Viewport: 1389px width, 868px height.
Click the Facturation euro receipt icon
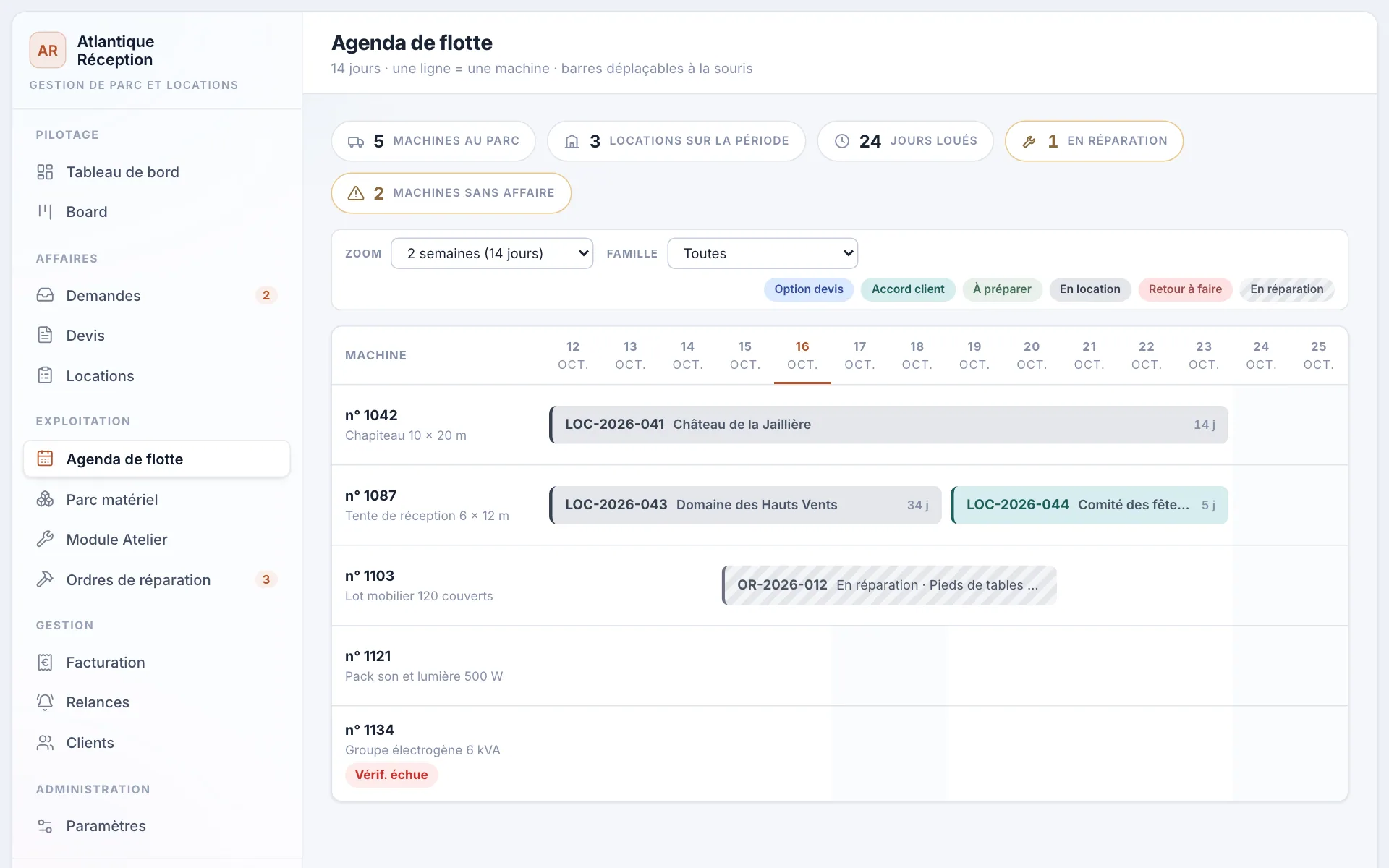coord(45,662)
